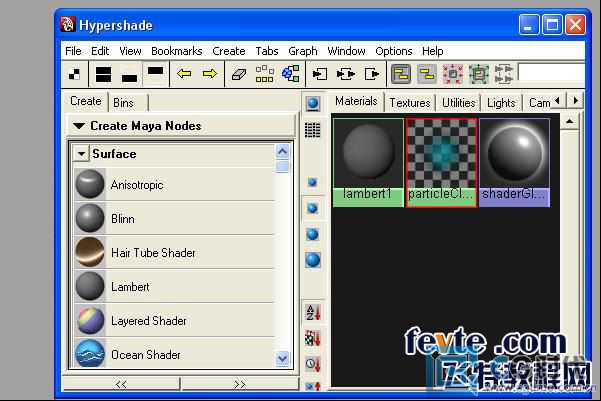The image size is (601, 401).
Task: Select the shaderGlow material swatch
Action: point(514,163)
